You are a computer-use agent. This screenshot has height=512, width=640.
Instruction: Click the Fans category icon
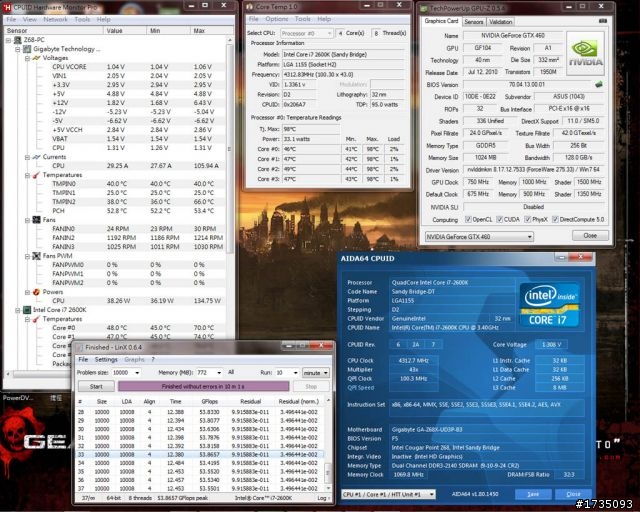[36, 220]
